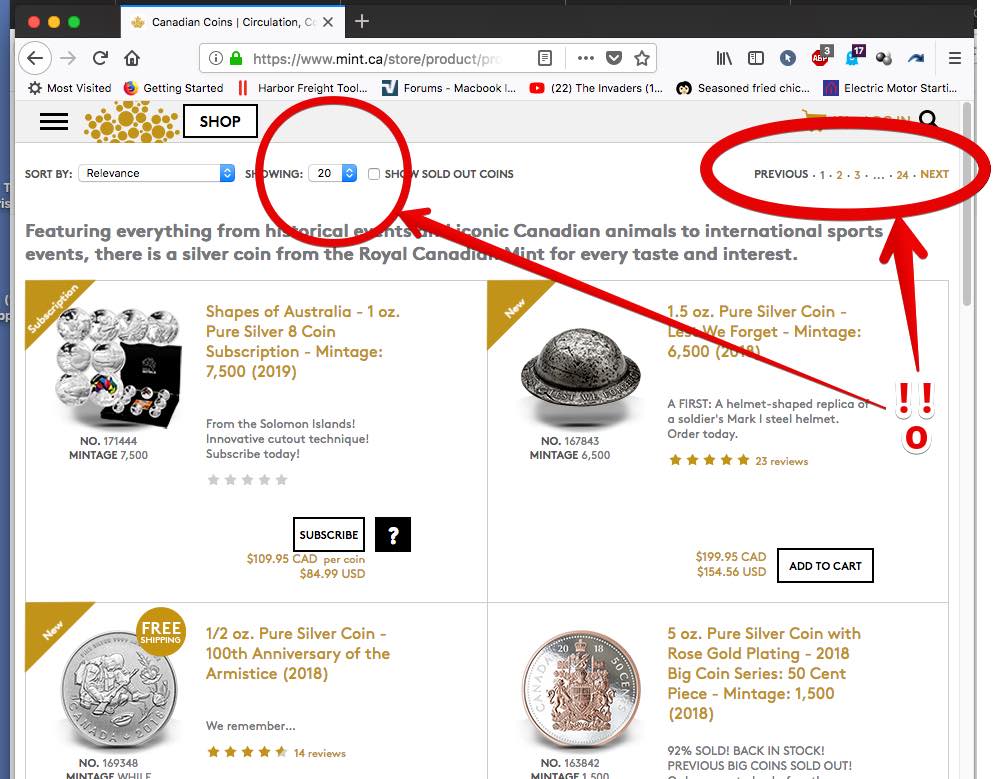Open the Showing 20 items dropdown

coord(333,173)
